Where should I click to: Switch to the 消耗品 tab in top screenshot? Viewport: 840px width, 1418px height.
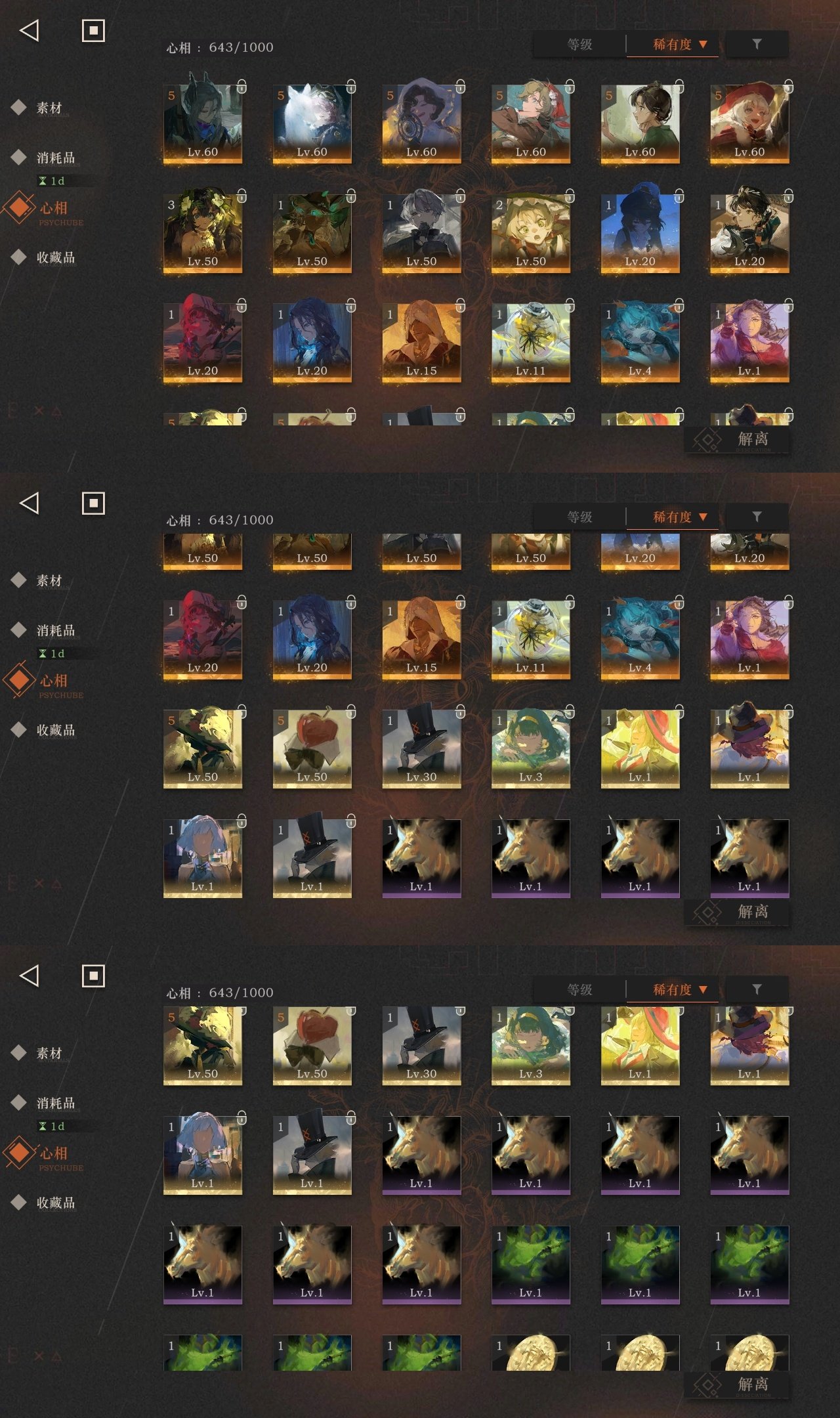(56, 158)
